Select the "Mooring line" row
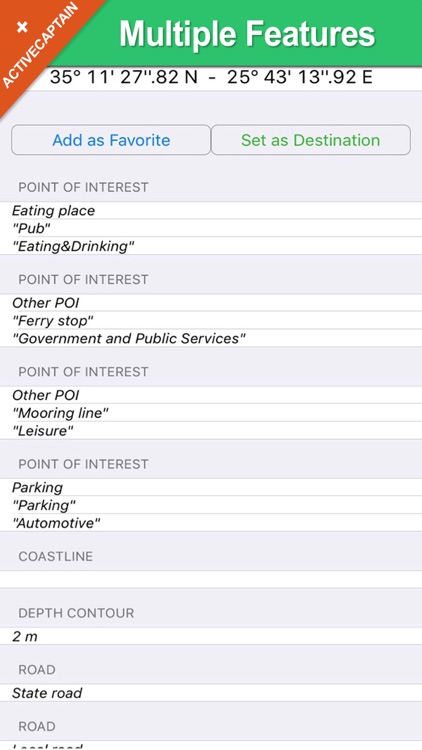Viewport: 422px width, 750px height. [211, 413]
